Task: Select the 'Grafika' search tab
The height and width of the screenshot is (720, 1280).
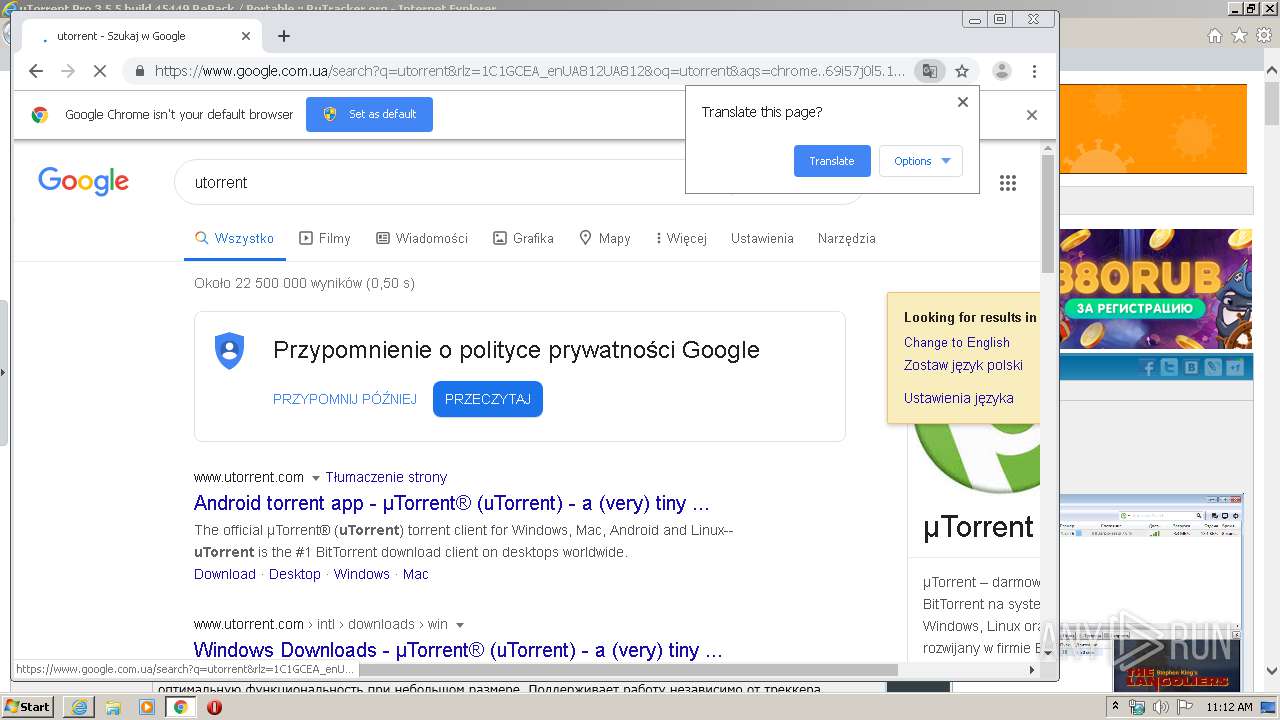Action: pyautogui.click(x=523, y=238)
